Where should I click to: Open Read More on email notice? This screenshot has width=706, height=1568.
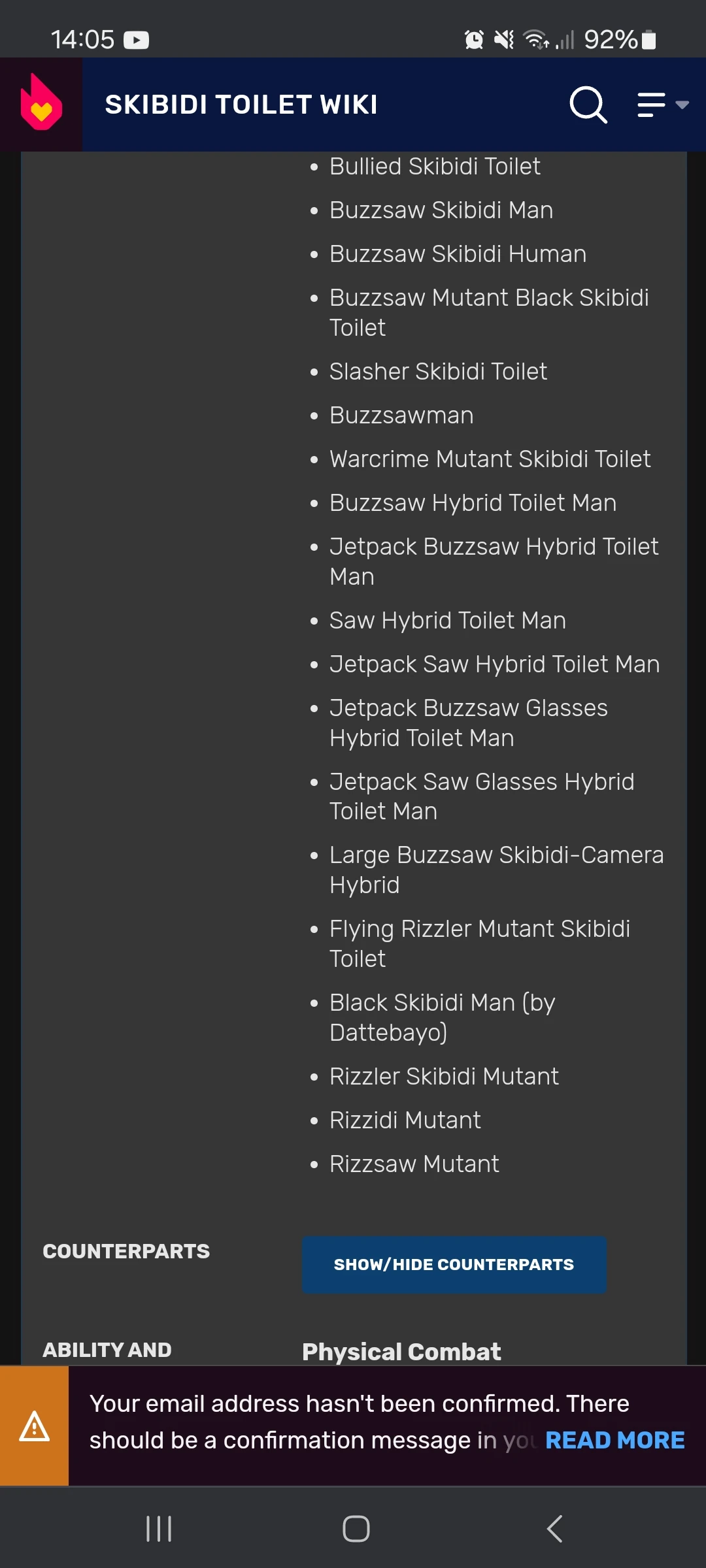tap(614, 1440)
